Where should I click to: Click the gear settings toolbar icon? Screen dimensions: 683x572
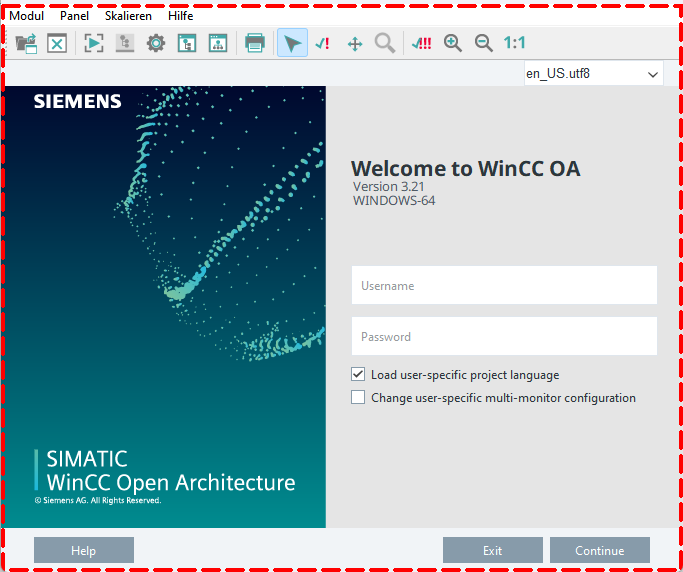click(x=155, y=43)
